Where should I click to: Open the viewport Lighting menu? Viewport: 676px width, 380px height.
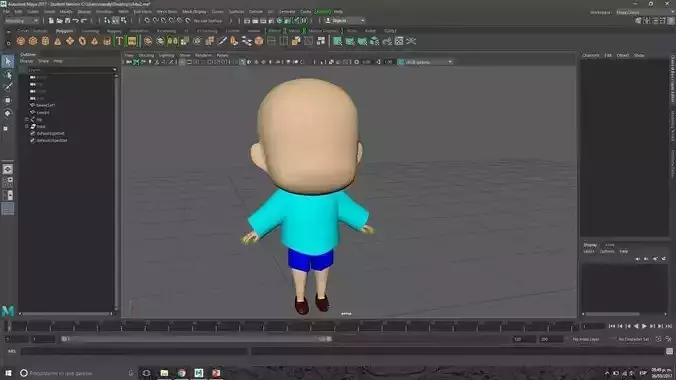pos(166,55)
